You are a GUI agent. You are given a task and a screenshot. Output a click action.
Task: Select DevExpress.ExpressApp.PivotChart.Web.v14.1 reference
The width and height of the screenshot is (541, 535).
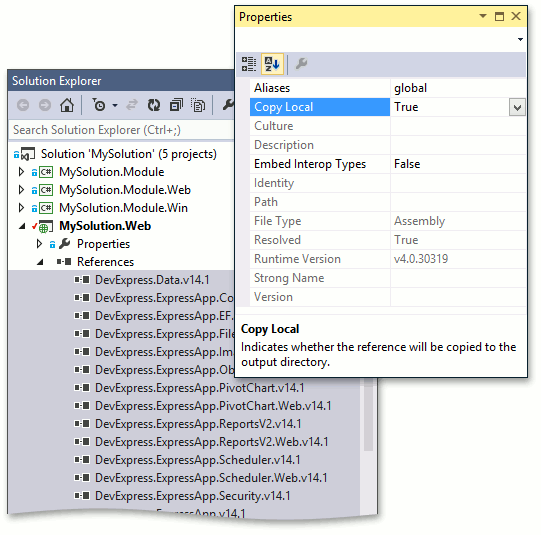213,406
